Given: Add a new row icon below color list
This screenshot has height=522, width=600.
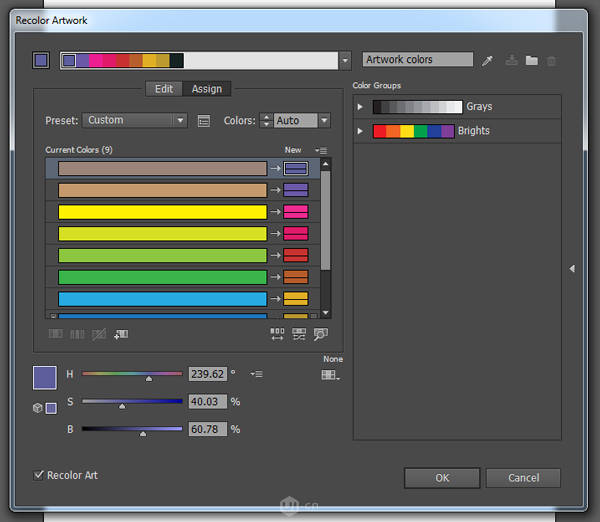Looking at the screenshot, I should pyautogui.click(x=121, y=334).
